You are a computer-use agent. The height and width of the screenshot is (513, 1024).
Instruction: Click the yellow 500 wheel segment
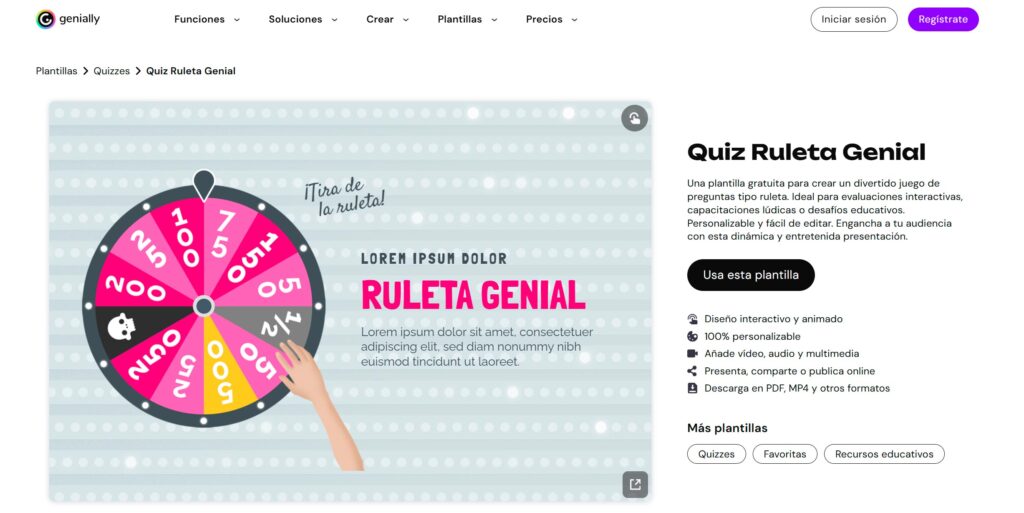coord(221,369)
